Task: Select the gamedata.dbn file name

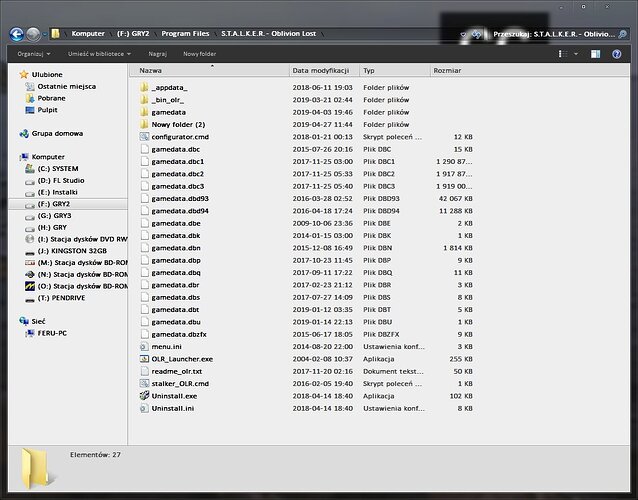Action: coord(176,248)
